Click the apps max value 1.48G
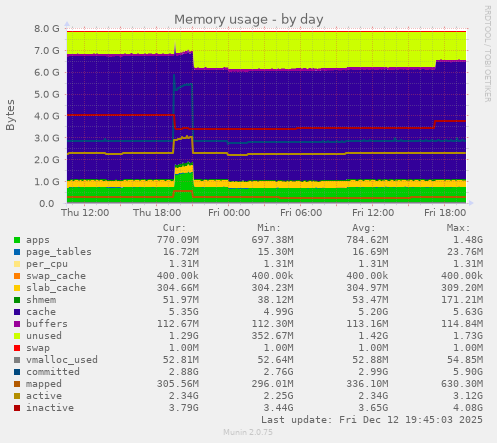The height and width of the screenshot is (443, 497). click(x=468, y=240)
